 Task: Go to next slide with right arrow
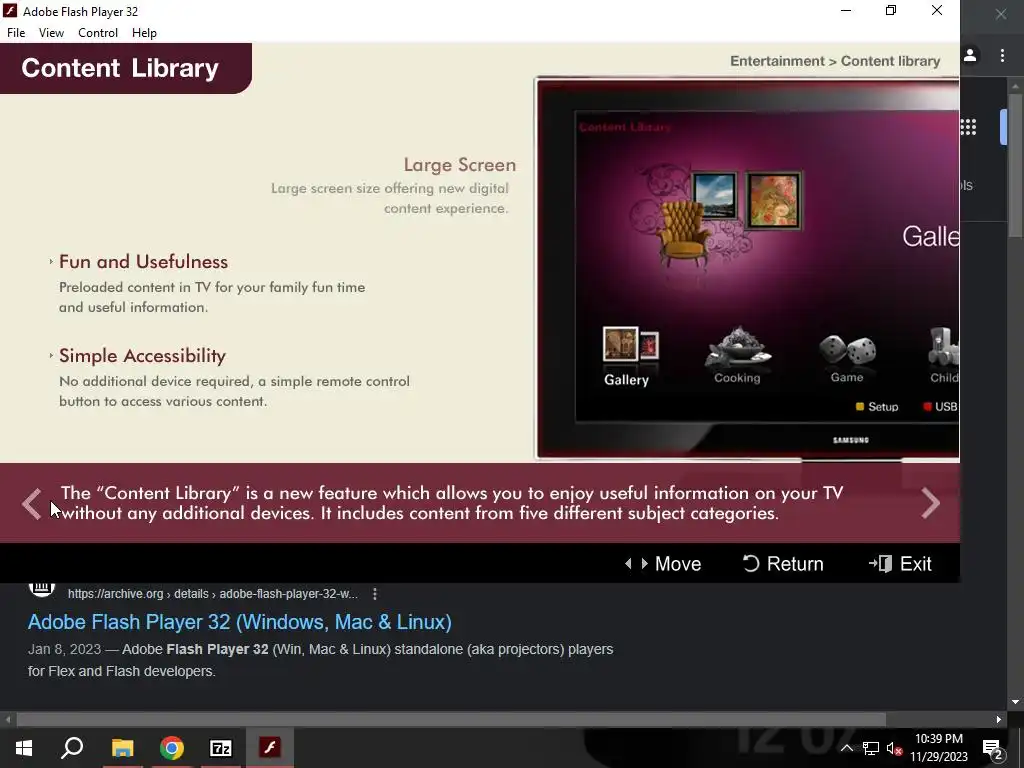click(931, 503)
